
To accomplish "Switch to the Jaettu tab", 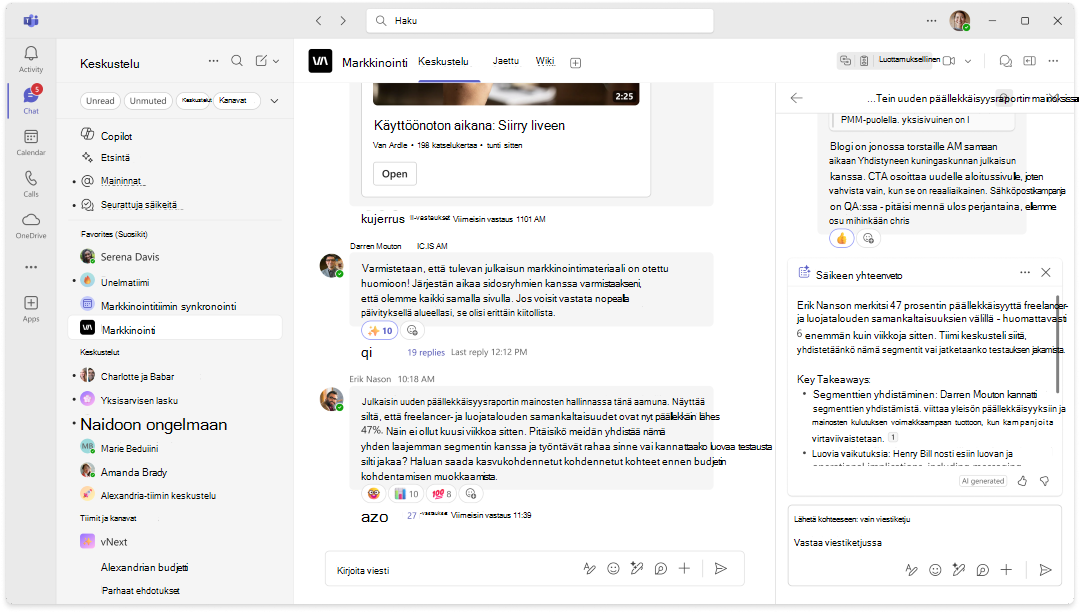I will pos(506,61).
